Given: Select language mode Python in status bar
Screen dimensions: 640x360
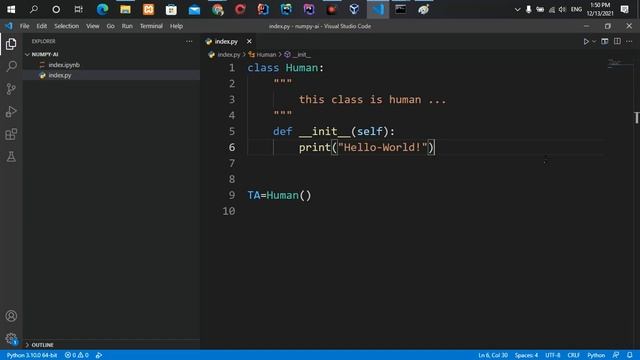Looking at the screenshot, I should point(596,355).
